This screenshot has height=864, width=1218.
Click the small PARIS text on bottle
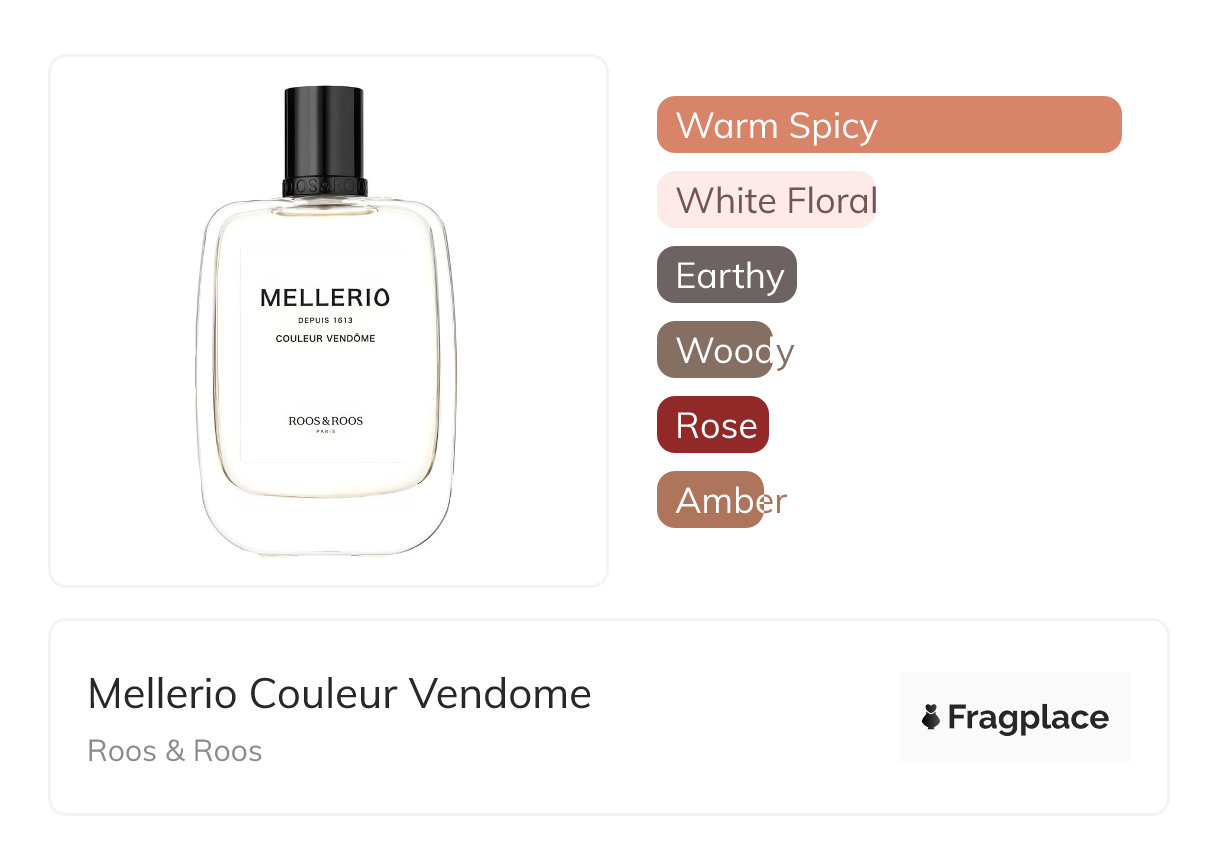pyautogui.click(x=325, y=432)
